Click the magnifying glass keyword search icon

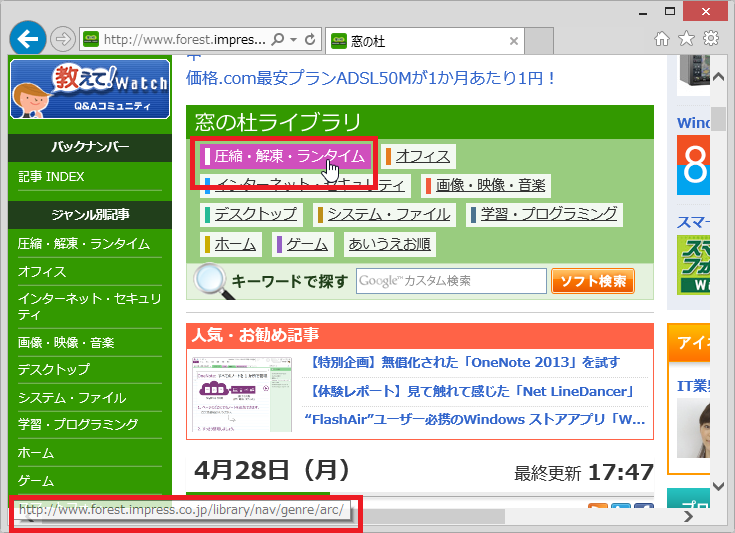[214, 281]
